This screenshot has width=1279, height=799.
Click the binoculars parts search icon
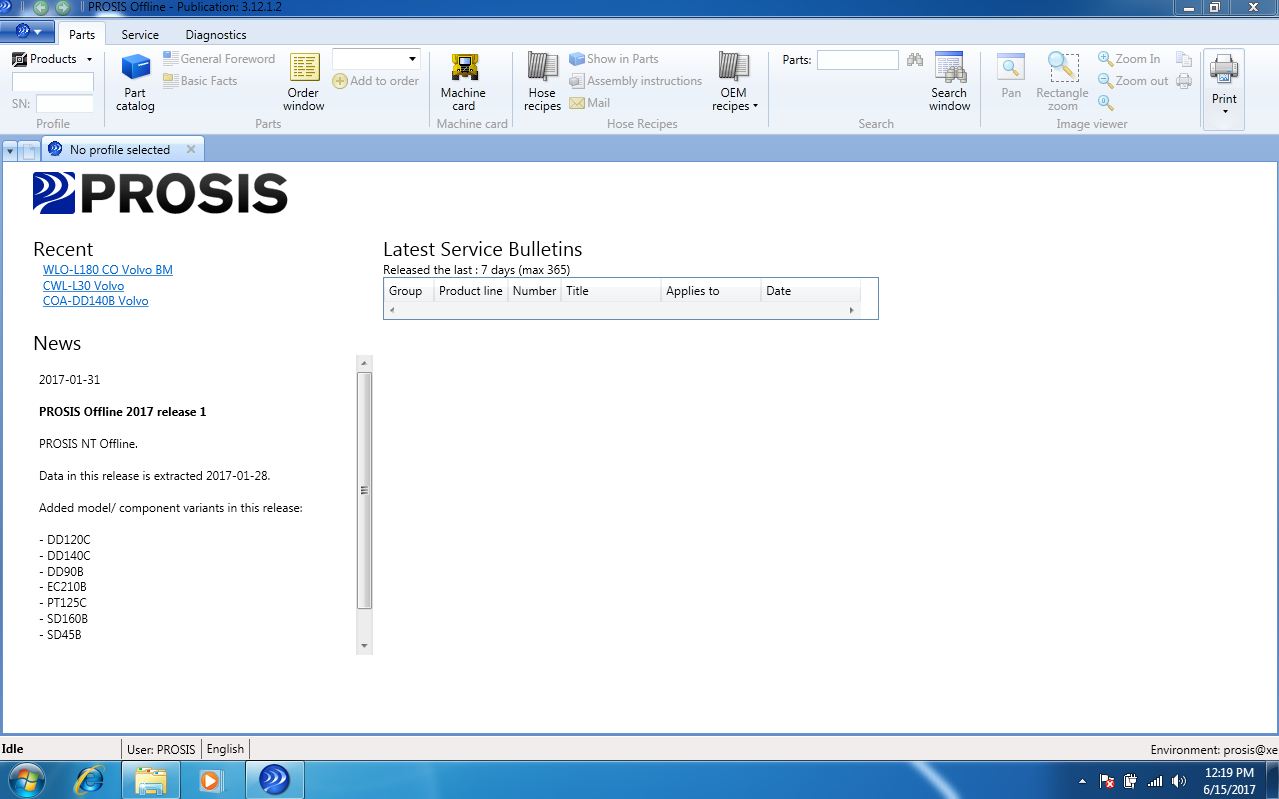click(914, 60)
